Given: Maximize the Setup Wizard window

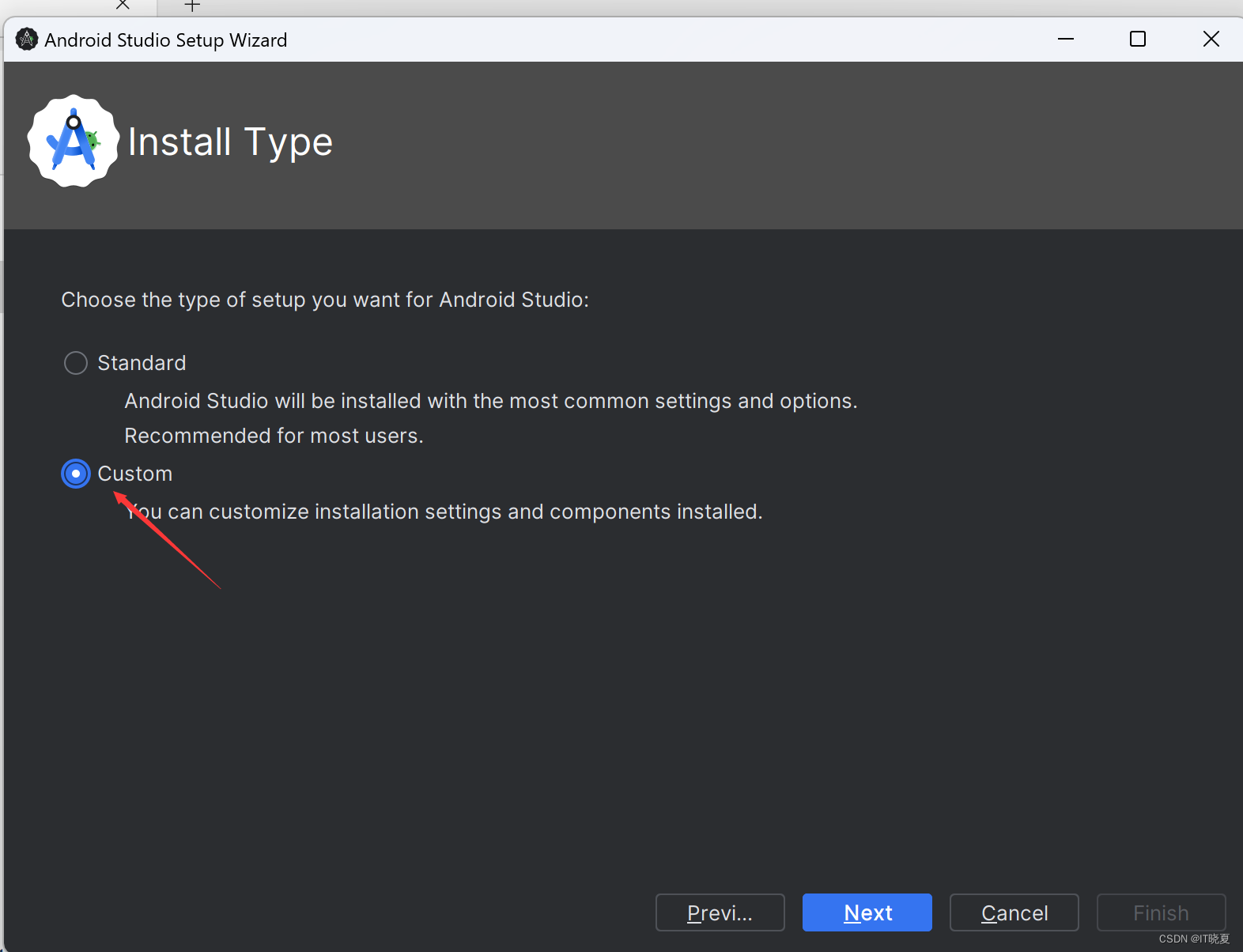Looking at the screenshot, I should (x=1137, y=39).
